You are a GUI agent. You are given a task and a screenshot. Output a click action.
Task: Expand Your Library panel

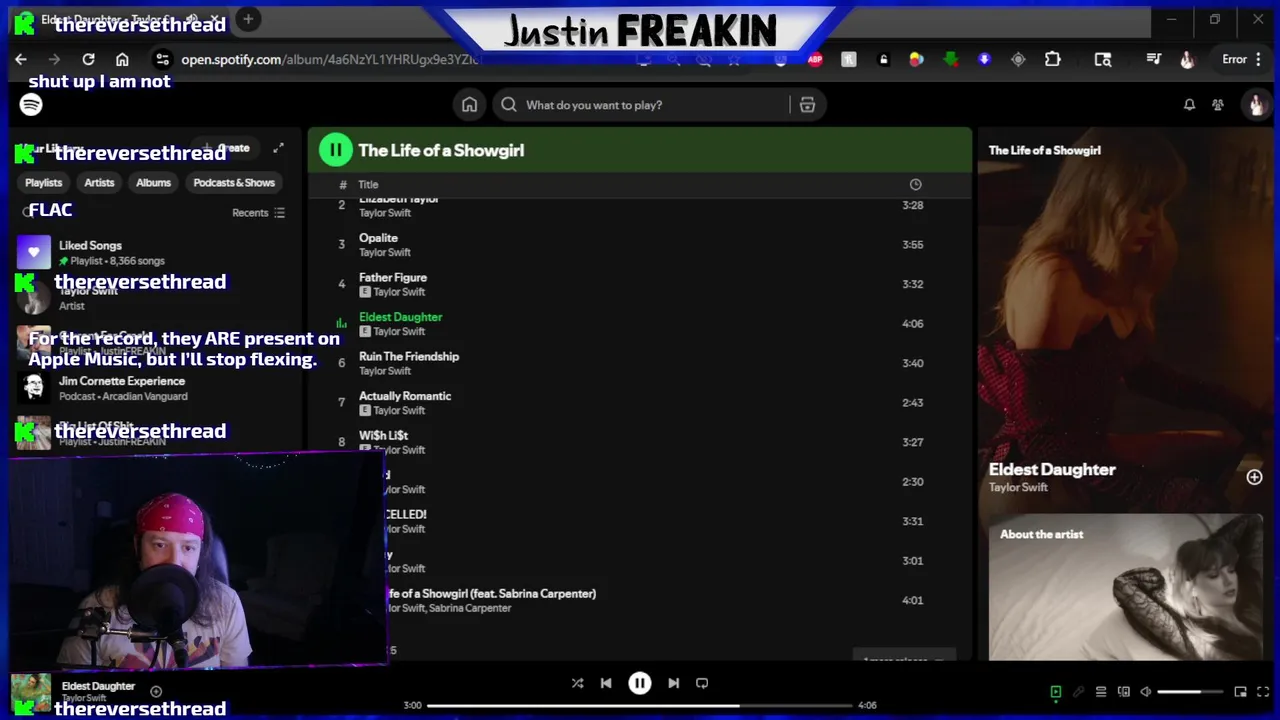tap(278, 148)
